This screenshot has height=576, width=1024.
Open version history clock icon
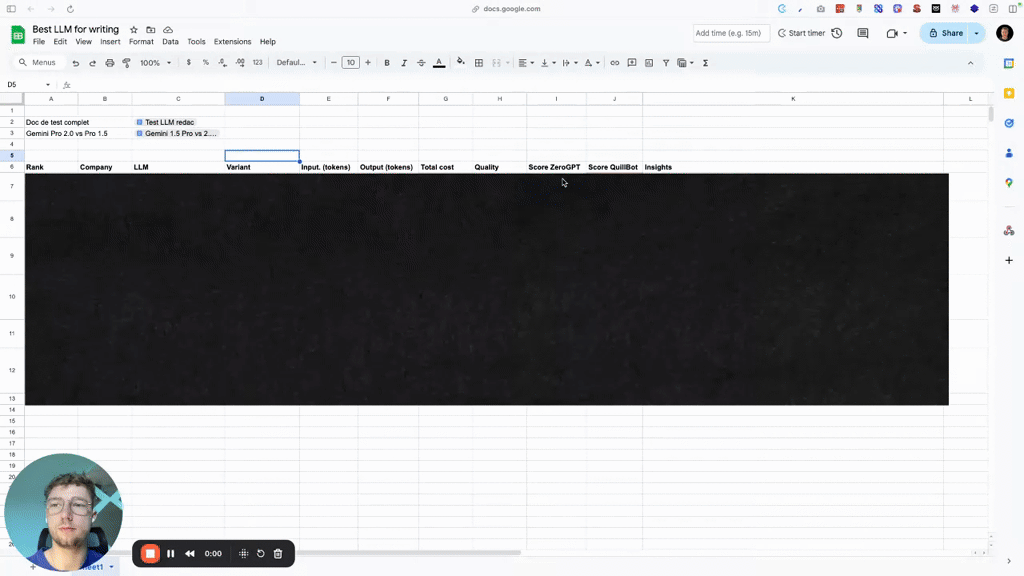pos(837,33)
